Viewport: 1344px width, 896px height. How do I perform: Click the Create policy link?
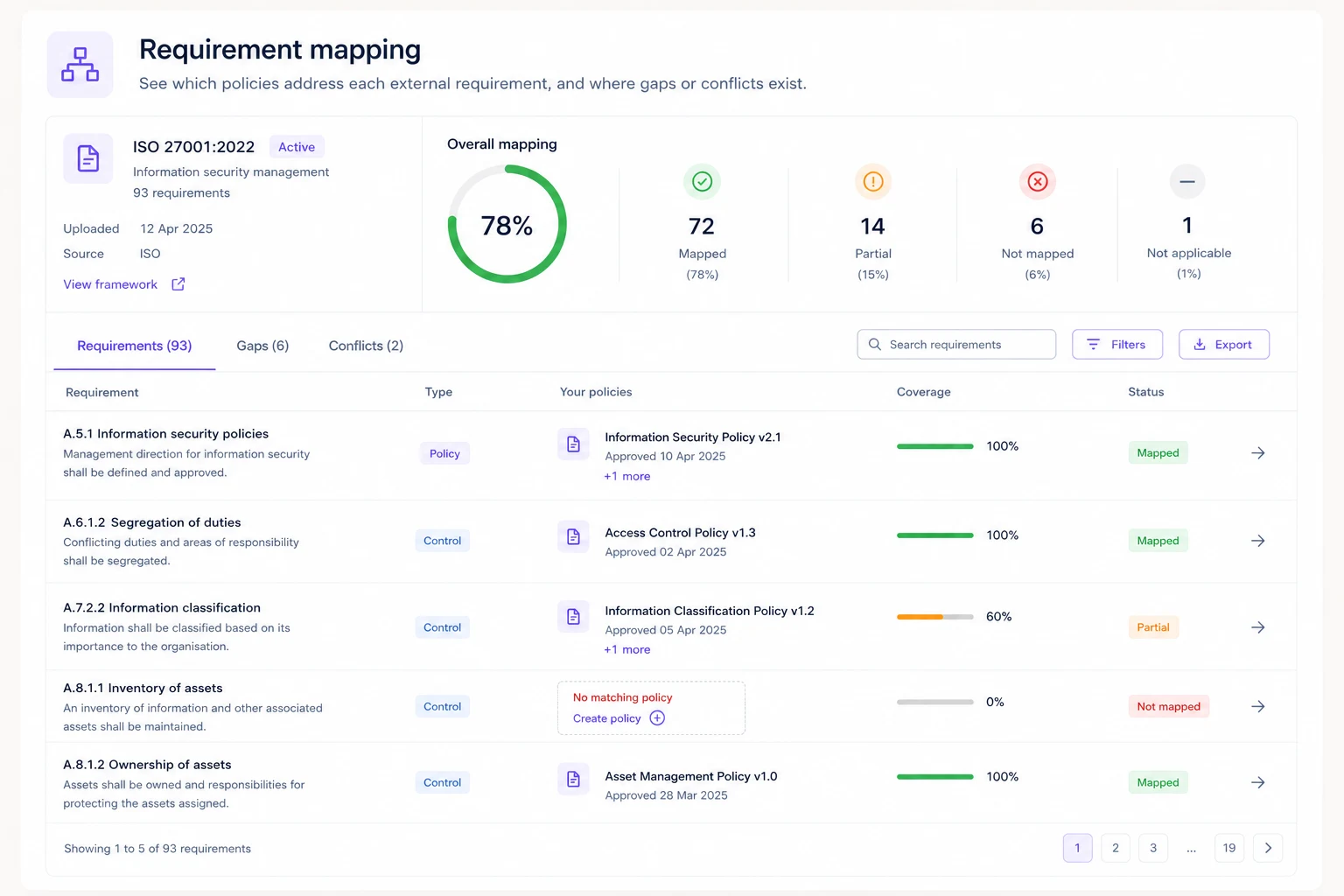pyautogui.click(x=607, y=718)
